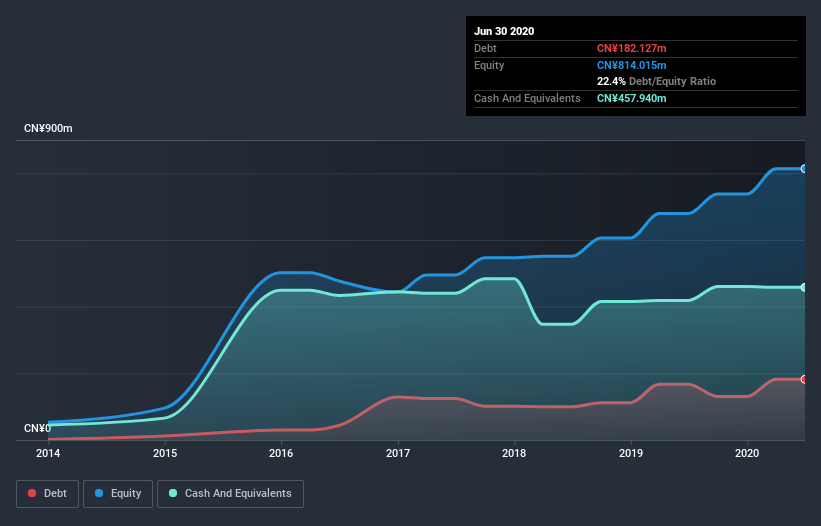Toggle the Debt legend button

pyautogui.click(x=47, y=494)
